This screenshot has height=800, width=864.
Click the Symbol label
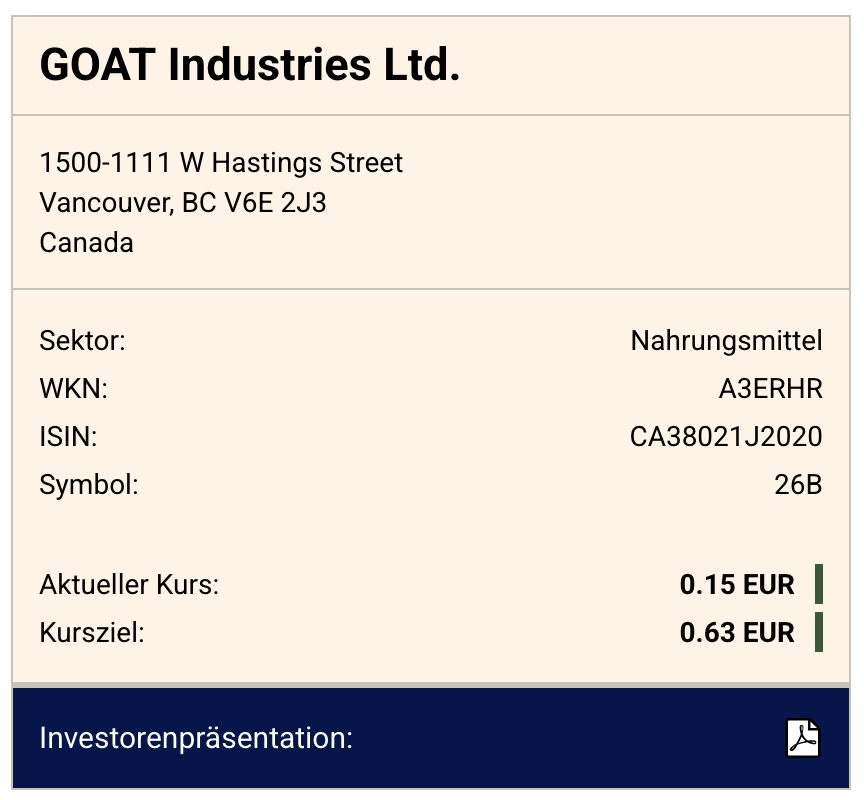(89, 485)
